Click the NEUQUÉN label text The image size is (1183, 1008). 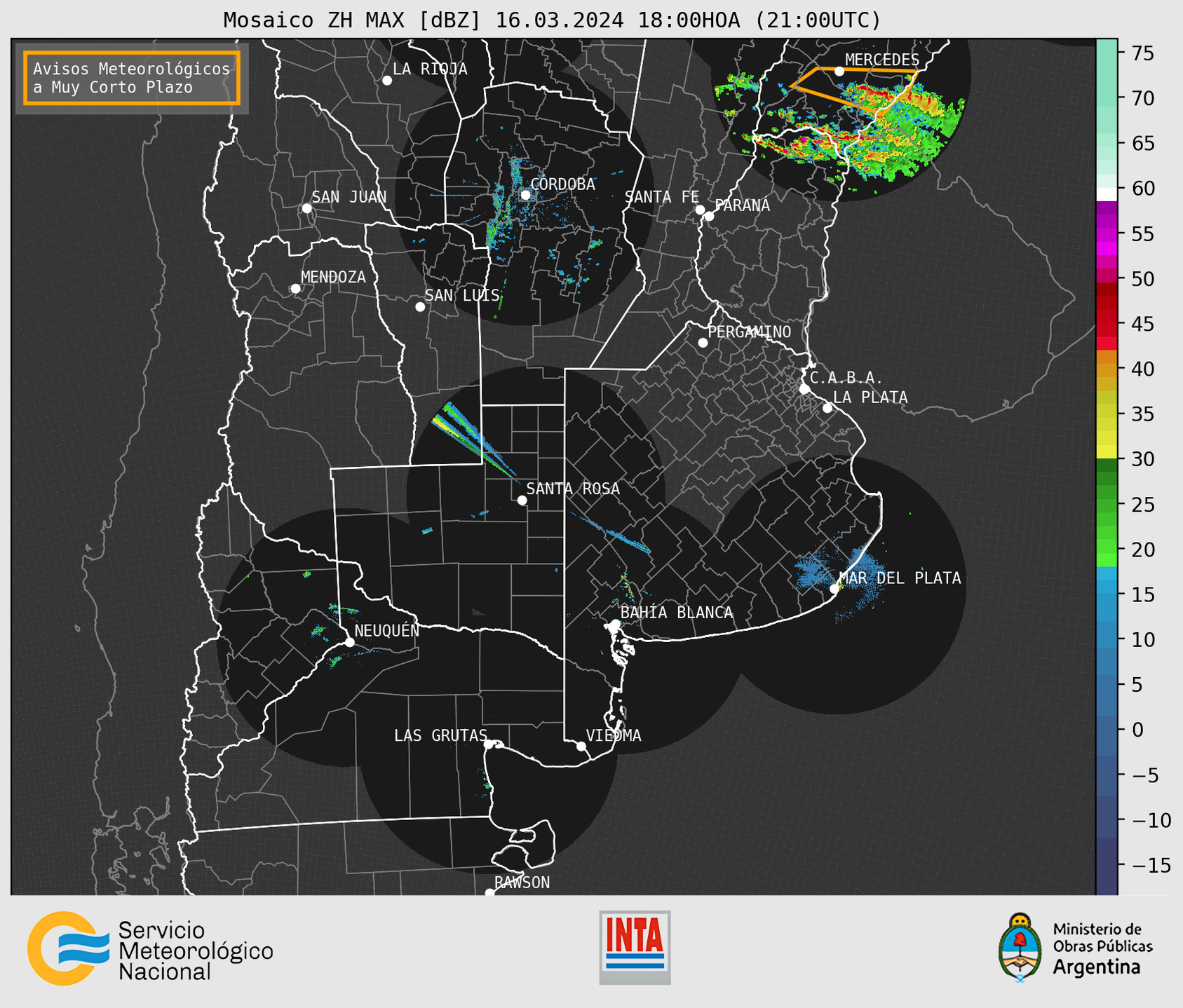(387, 630)
